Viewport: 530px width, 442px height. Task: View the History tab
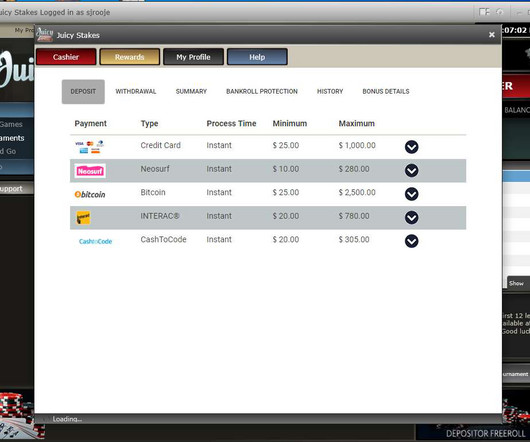[330, 92]
